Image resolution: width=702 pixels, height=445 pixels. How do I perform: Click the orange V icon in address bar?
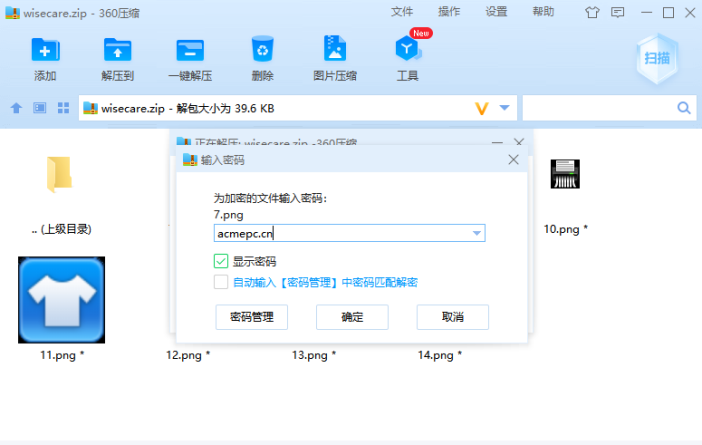[482, 108]
